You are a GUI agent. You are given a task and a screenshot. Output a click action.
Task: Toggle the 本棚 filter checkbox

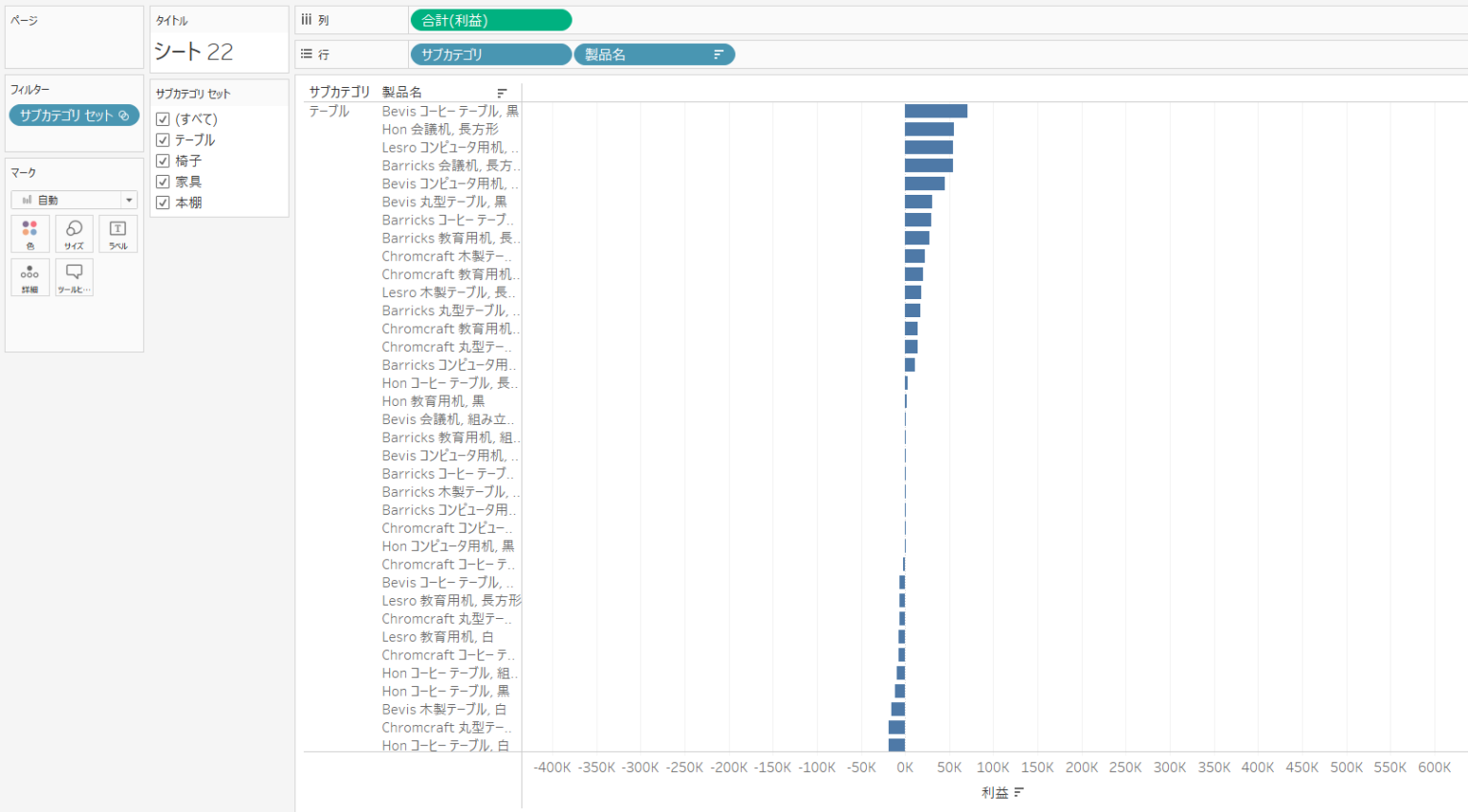click(x=162, y=203)
